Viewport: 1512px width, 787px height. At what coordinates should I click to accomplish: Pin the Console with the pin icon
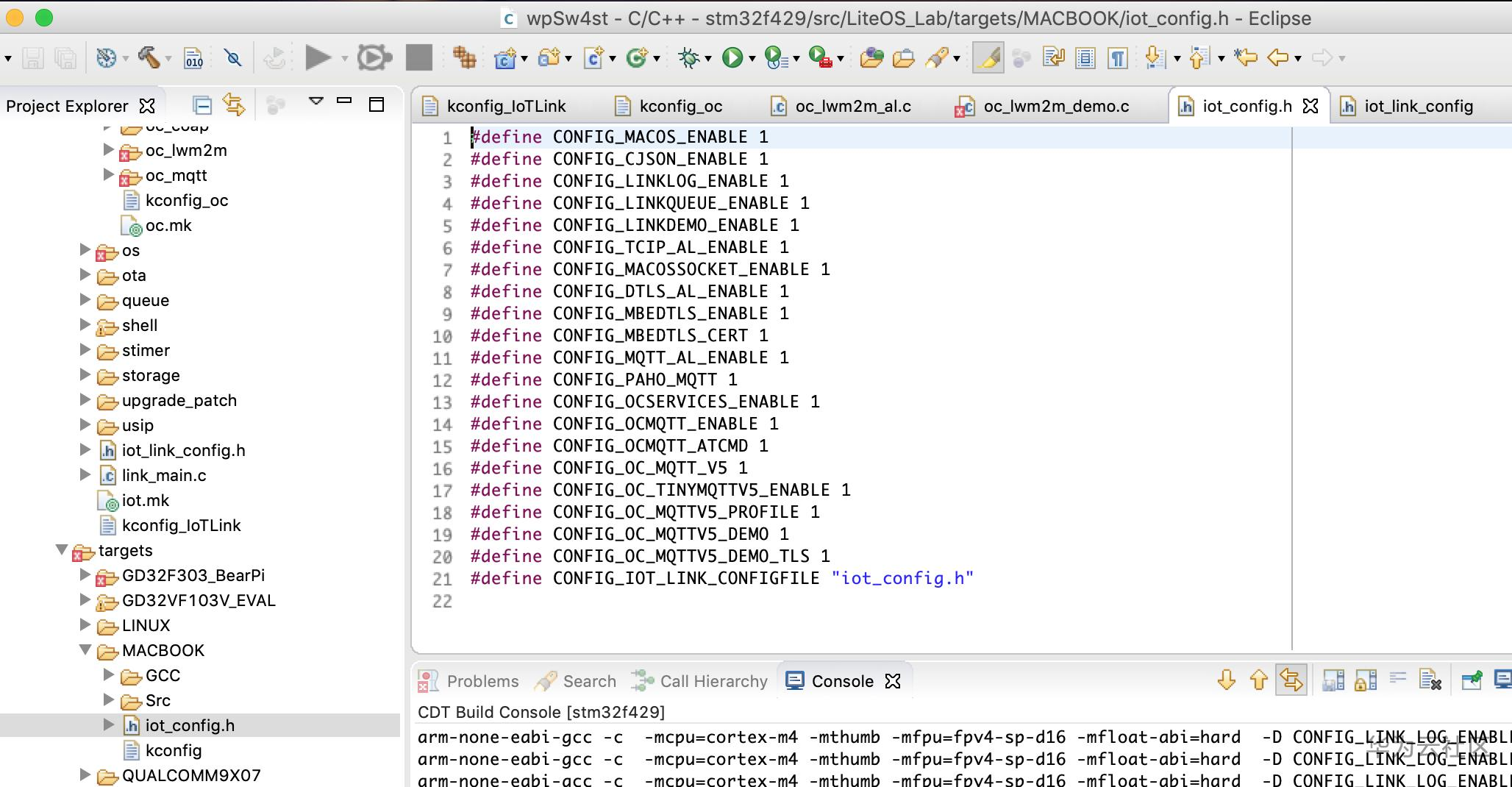[x=1469, y=680]
